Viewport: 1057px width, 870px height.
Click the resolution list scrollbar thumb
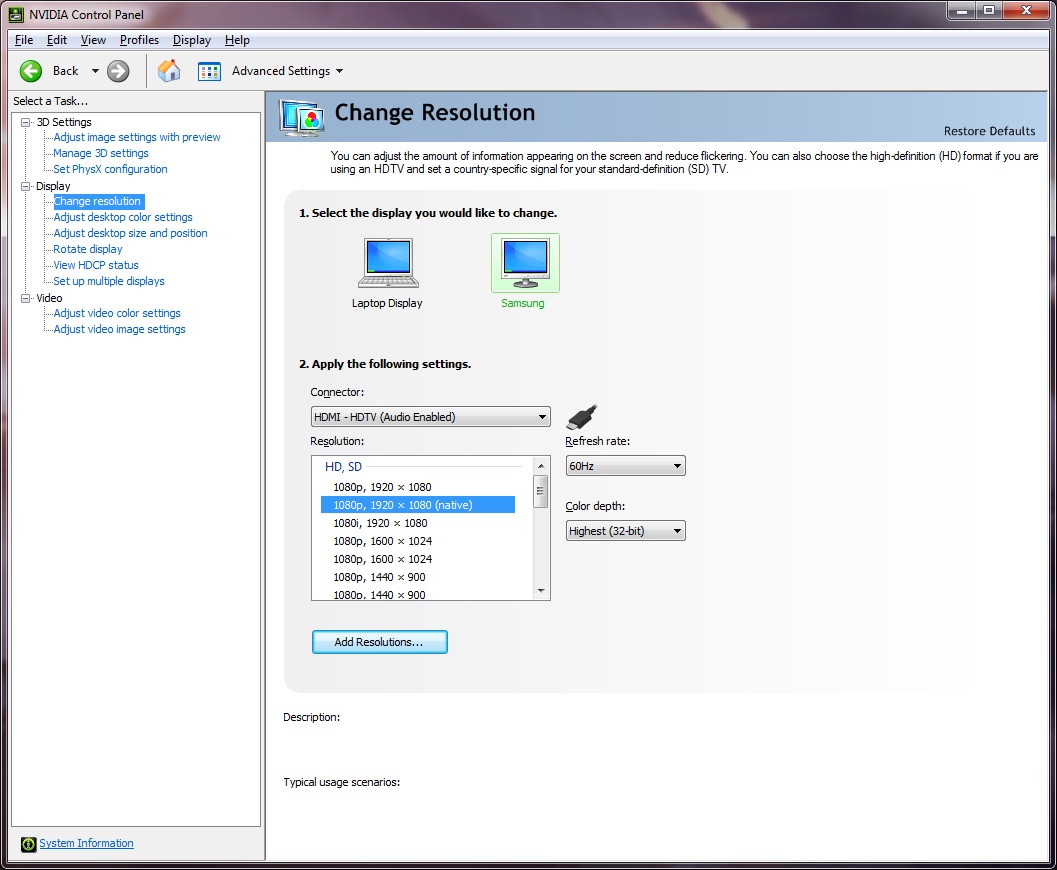[x=541, y=491]
